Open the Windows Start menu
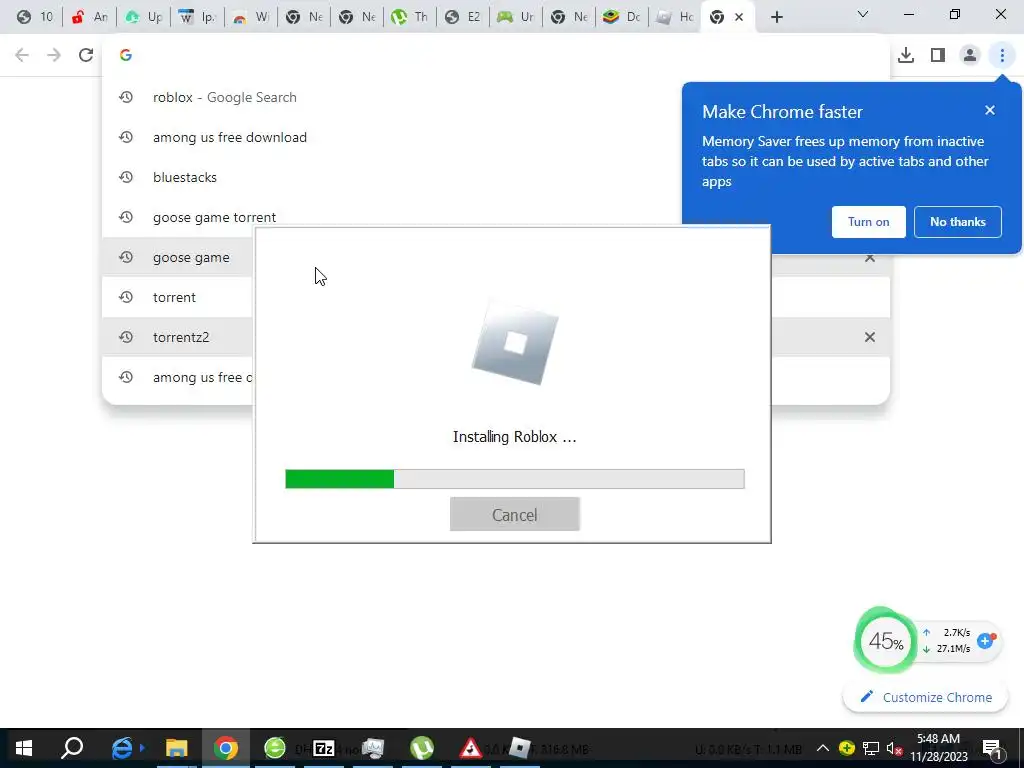1024x768 pixels. pos(24,748)
